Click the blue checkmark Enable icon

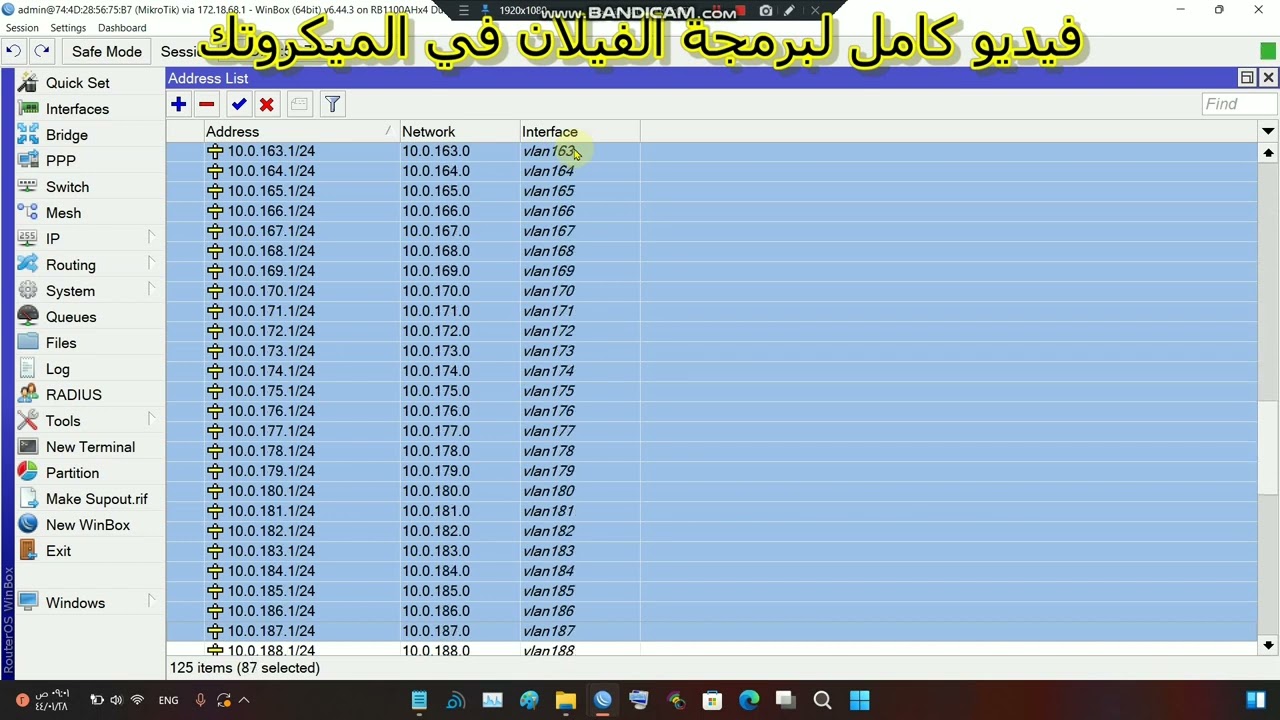click(x=238, y=104)
